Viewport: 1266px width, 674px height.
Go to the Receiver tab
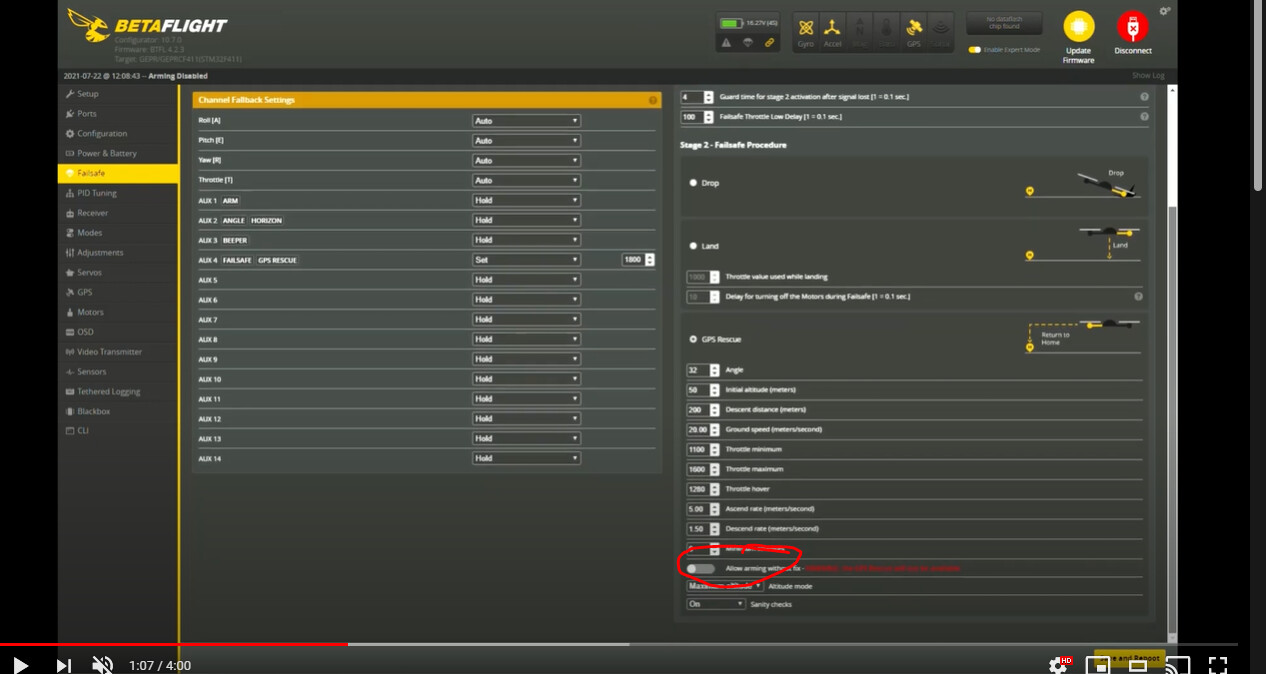point(92,213)
